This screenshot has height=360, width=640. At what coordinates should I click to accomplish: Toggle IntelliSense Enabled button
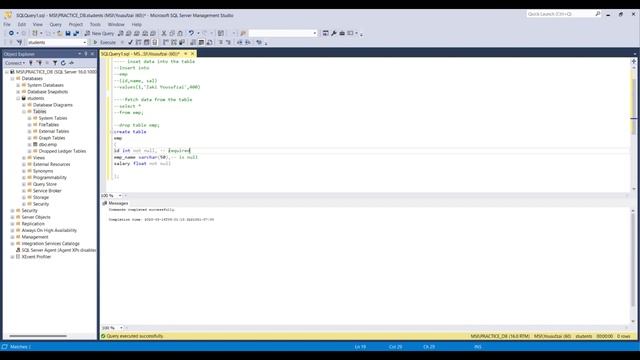pos(155,42)
